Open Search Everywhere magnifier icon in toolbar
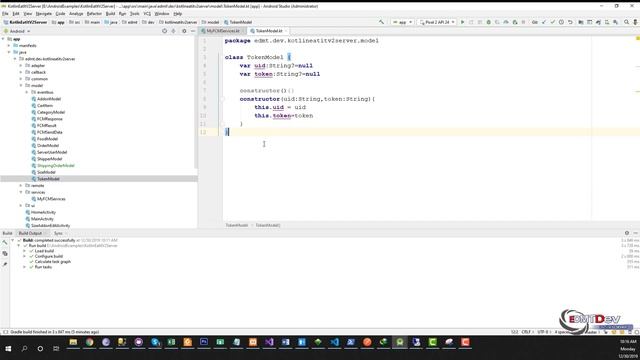This screenshot has width=640, height=360. pyautogui.click(x=626, y=22)
